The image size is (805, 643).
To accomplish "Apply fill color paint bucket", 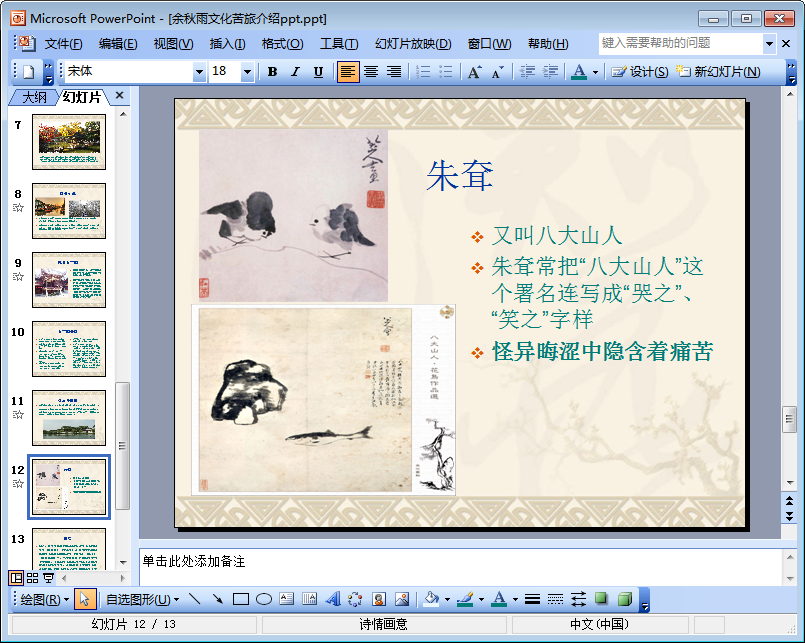I will (x=432, y=599).
